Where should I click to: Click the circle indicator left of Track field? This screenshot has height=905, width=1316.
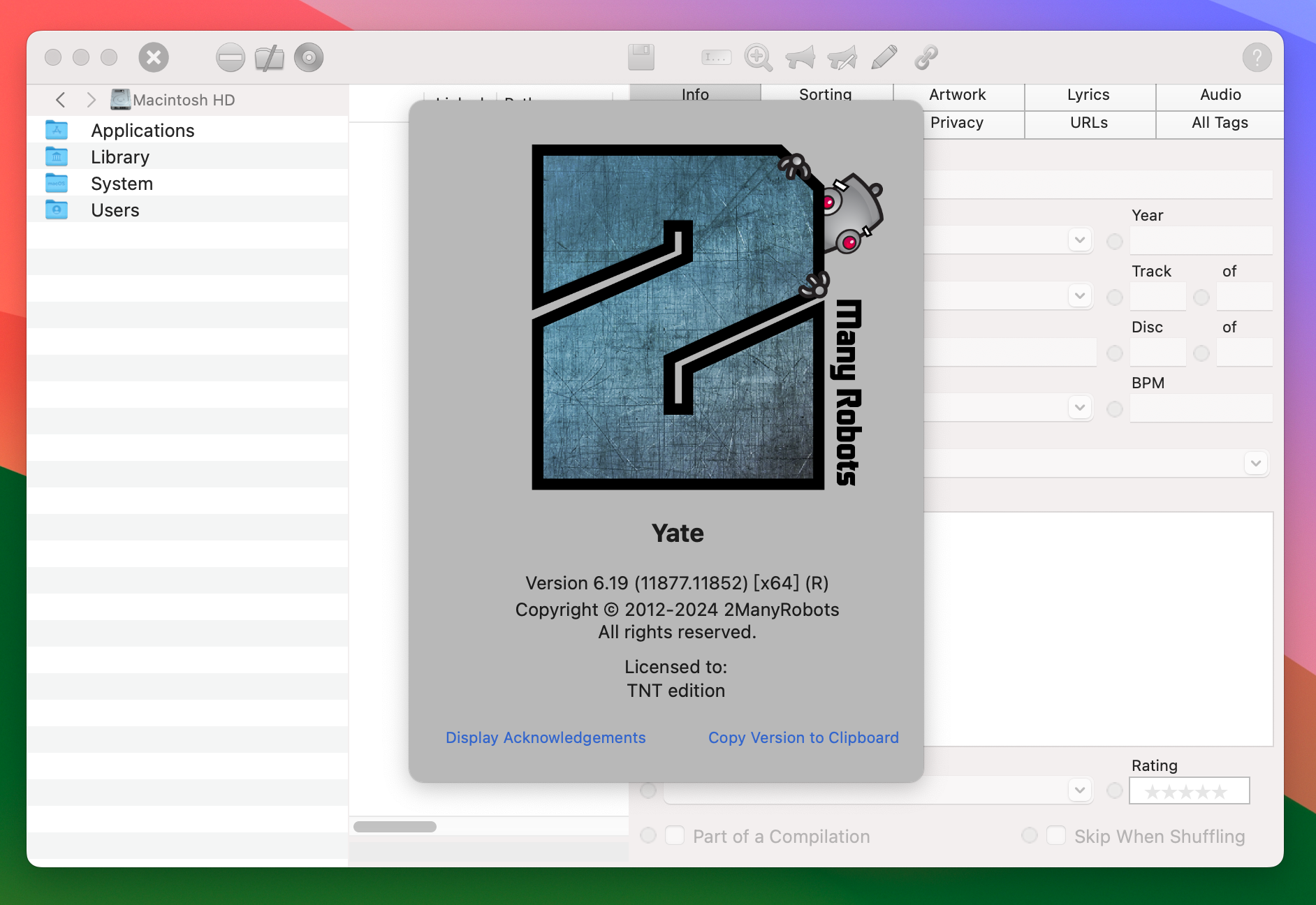pyautogui.click(x=1115, y=297)
